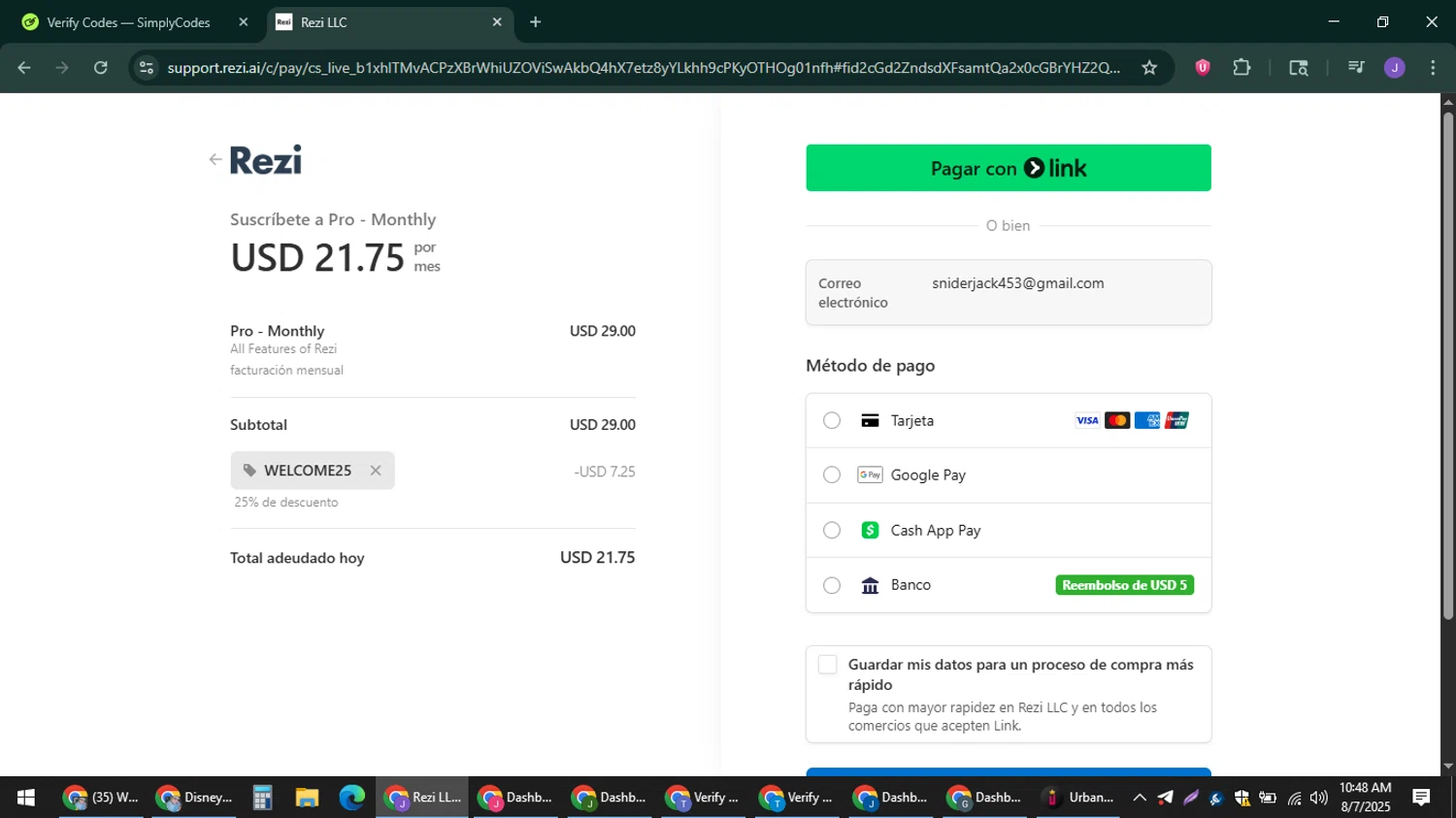Click the browser back arrow
Screen dimensions: 1456x818
(24, 68)
